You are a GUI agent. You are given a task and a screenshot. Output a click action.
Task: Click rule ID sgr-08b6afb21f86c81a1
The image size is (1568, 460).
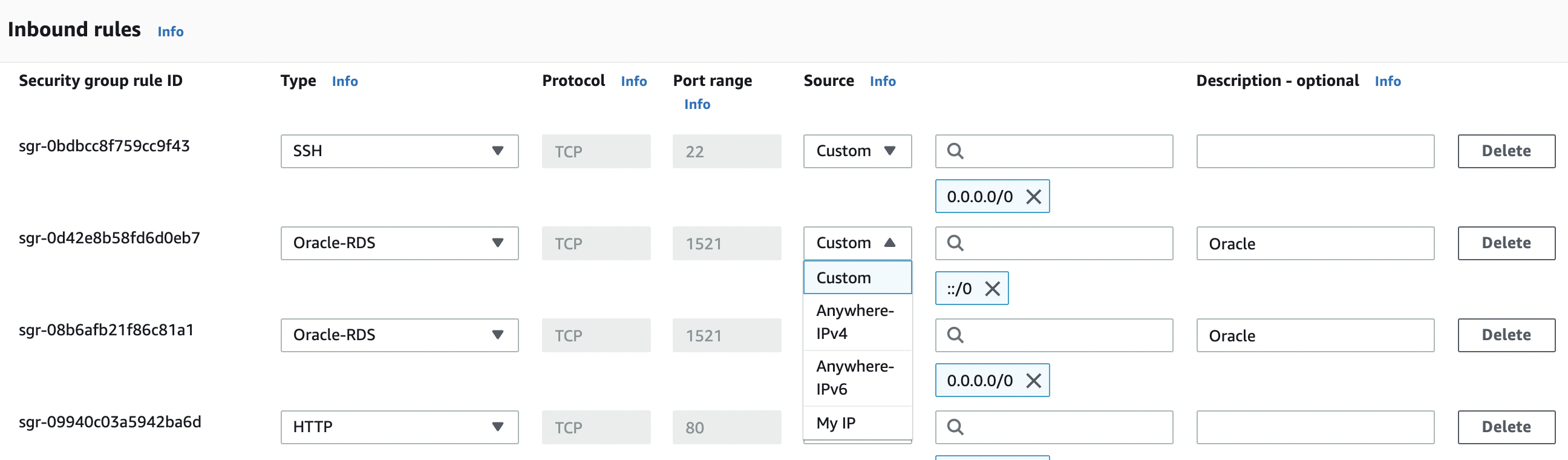coord(106,330)
